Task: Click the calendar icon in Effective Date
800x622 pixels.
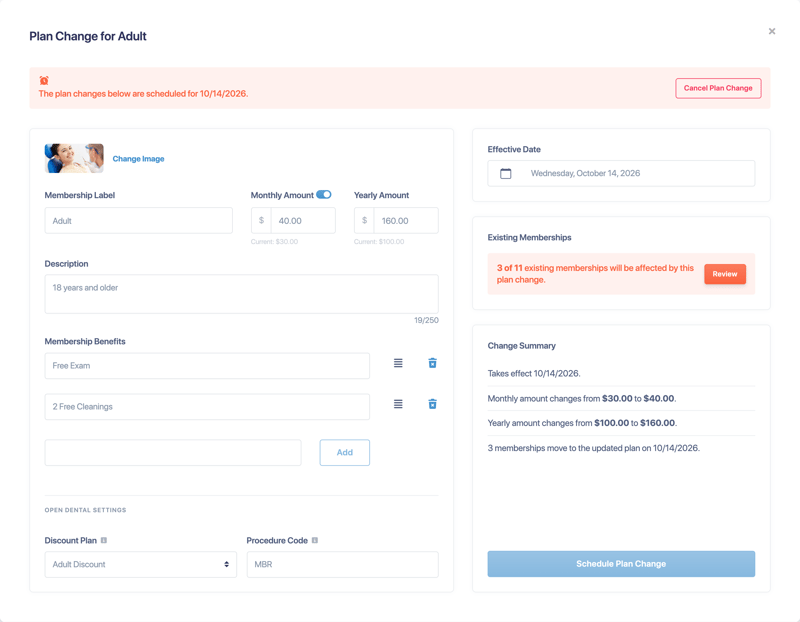Action: pyautogui.click(x=505, y=173)
